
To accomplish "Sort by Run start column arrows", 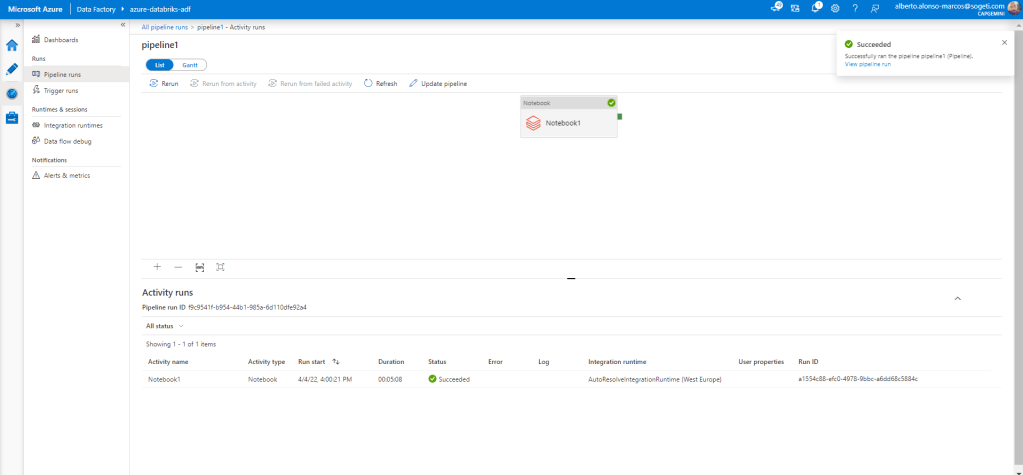I will click(336, 361).
